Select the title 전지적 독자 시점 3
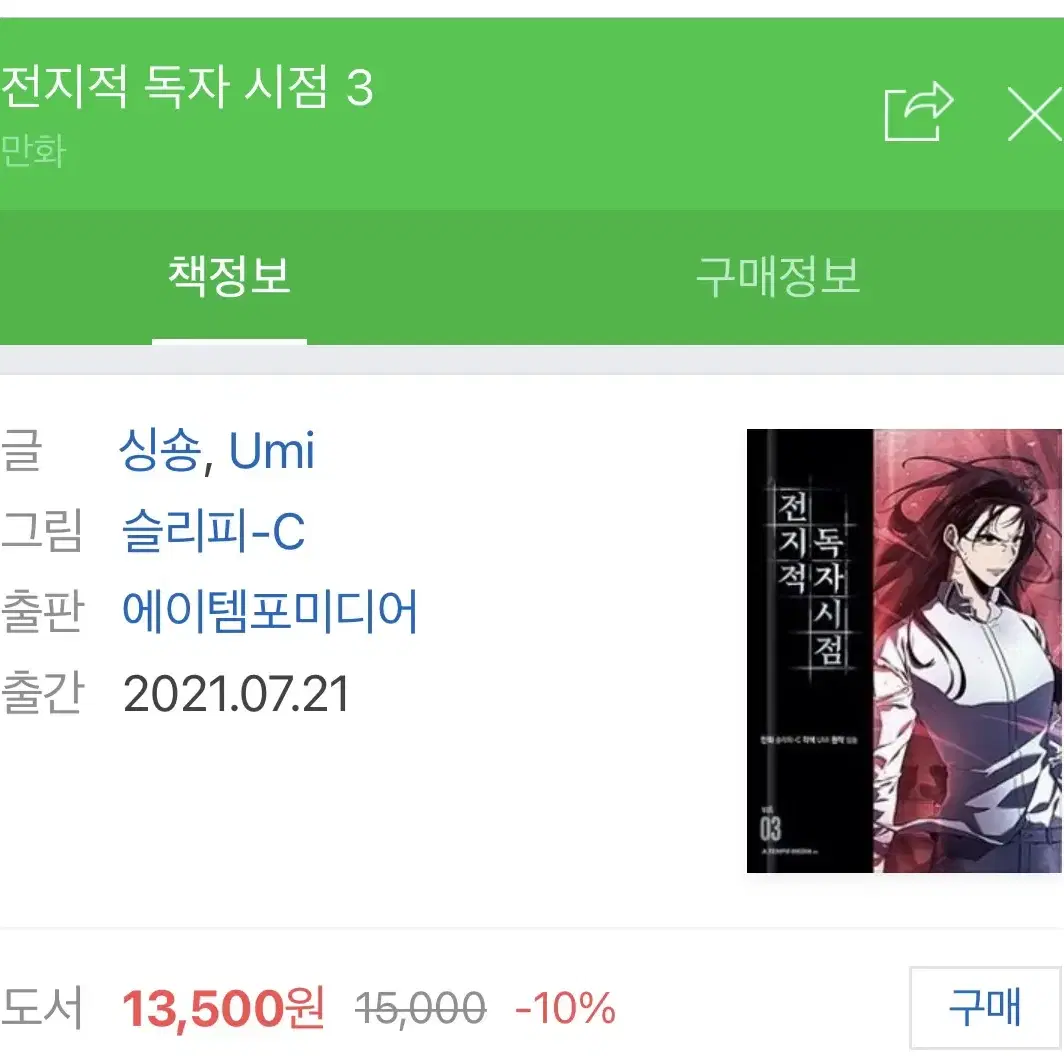Viewport: 1064px width, 1064px height. pyautogui.click(x=187, y=86)
